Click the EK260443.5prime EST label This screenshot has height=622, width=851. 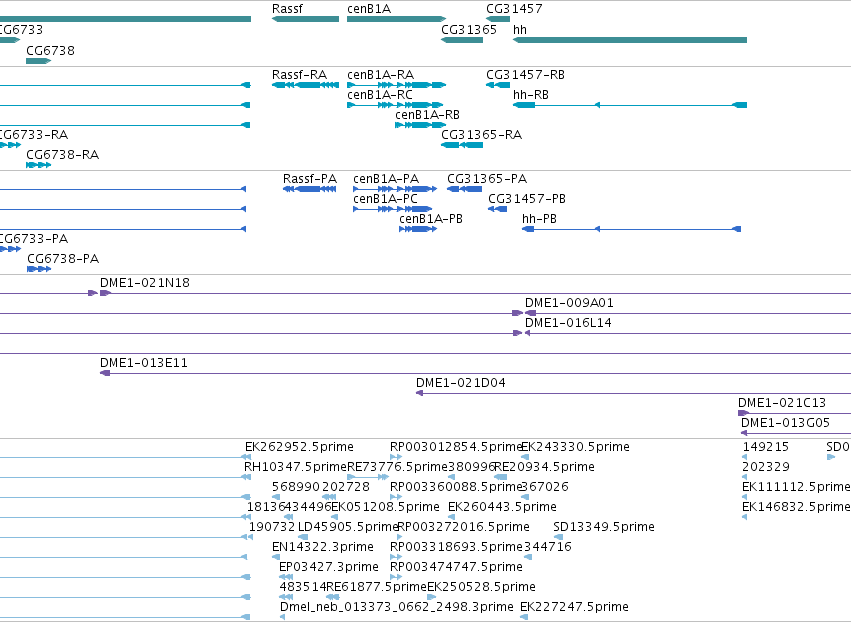(503, 507)
